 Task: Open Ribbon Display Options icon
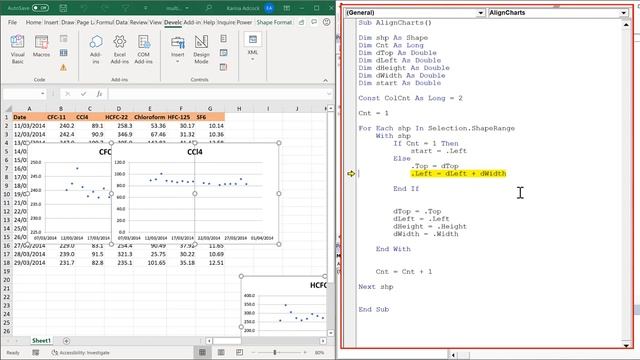287,8
